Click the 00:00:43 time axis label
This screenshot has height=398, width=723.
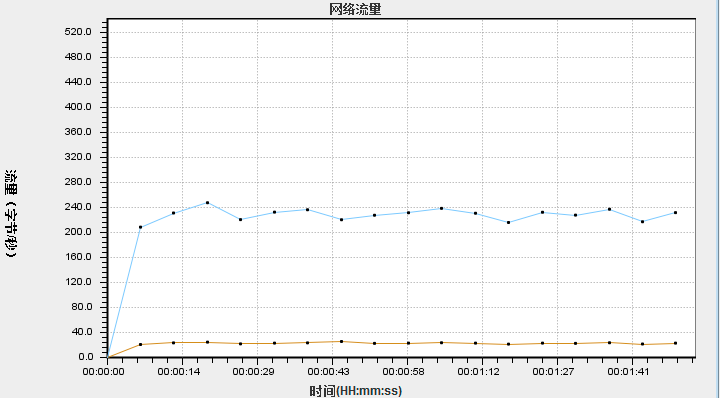pos(328,371)
